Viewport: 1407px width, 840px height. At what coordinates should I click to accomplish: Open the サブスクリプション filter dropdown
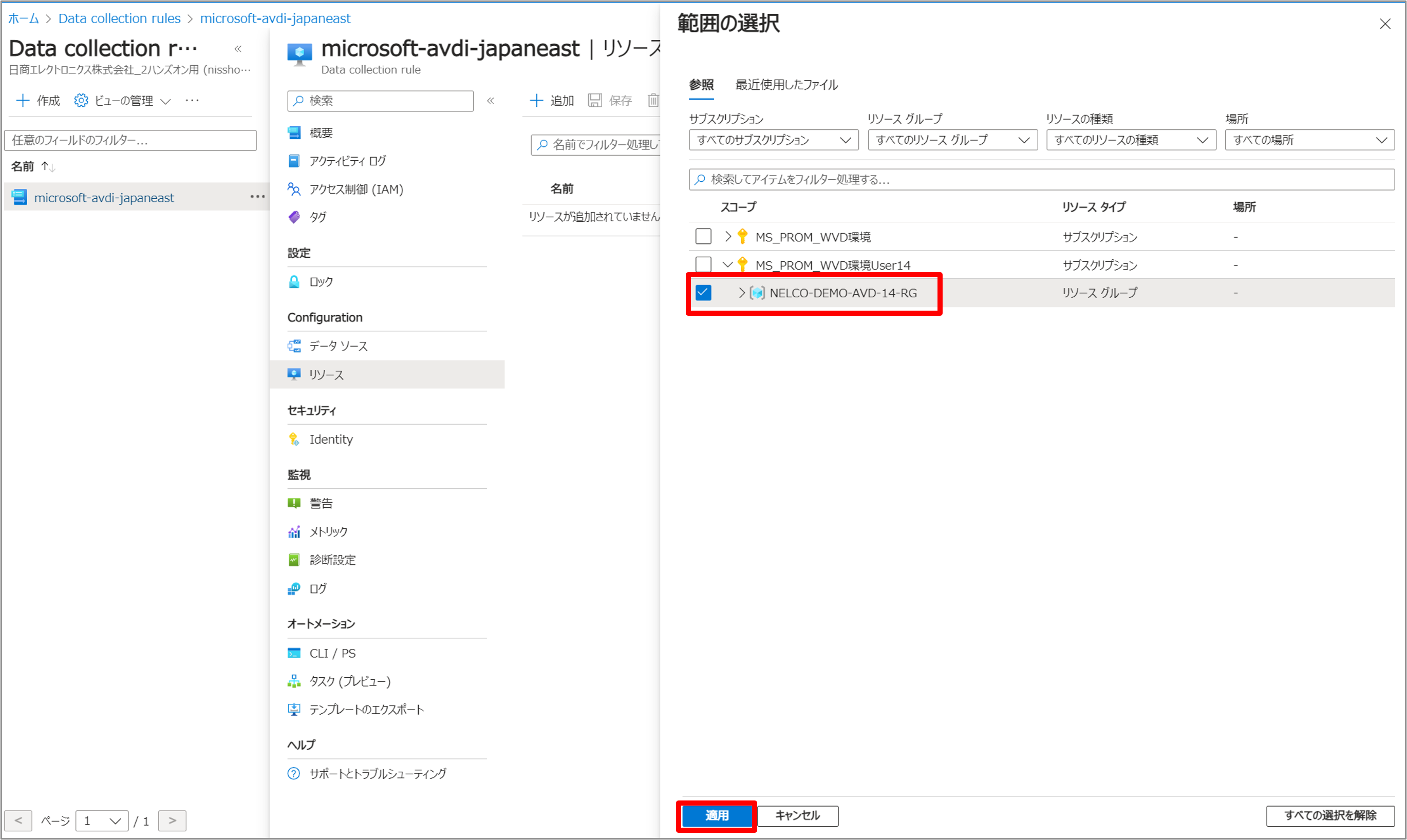[x=774, y=140]
